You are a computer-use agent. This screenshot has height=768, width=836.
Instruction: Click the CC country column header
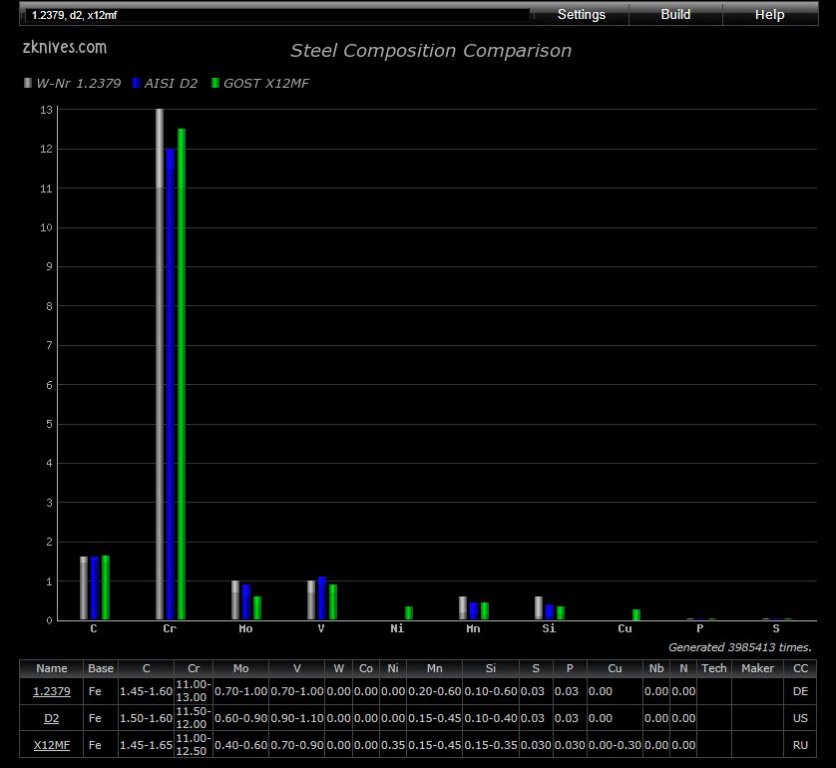point(800,668)
